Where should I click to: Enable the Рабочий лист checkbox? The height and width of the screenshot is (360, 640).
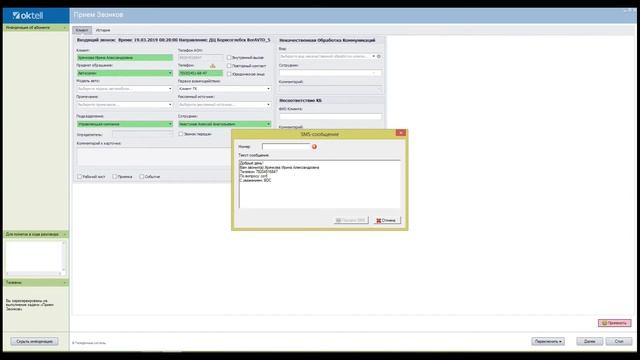pos(80,177)
